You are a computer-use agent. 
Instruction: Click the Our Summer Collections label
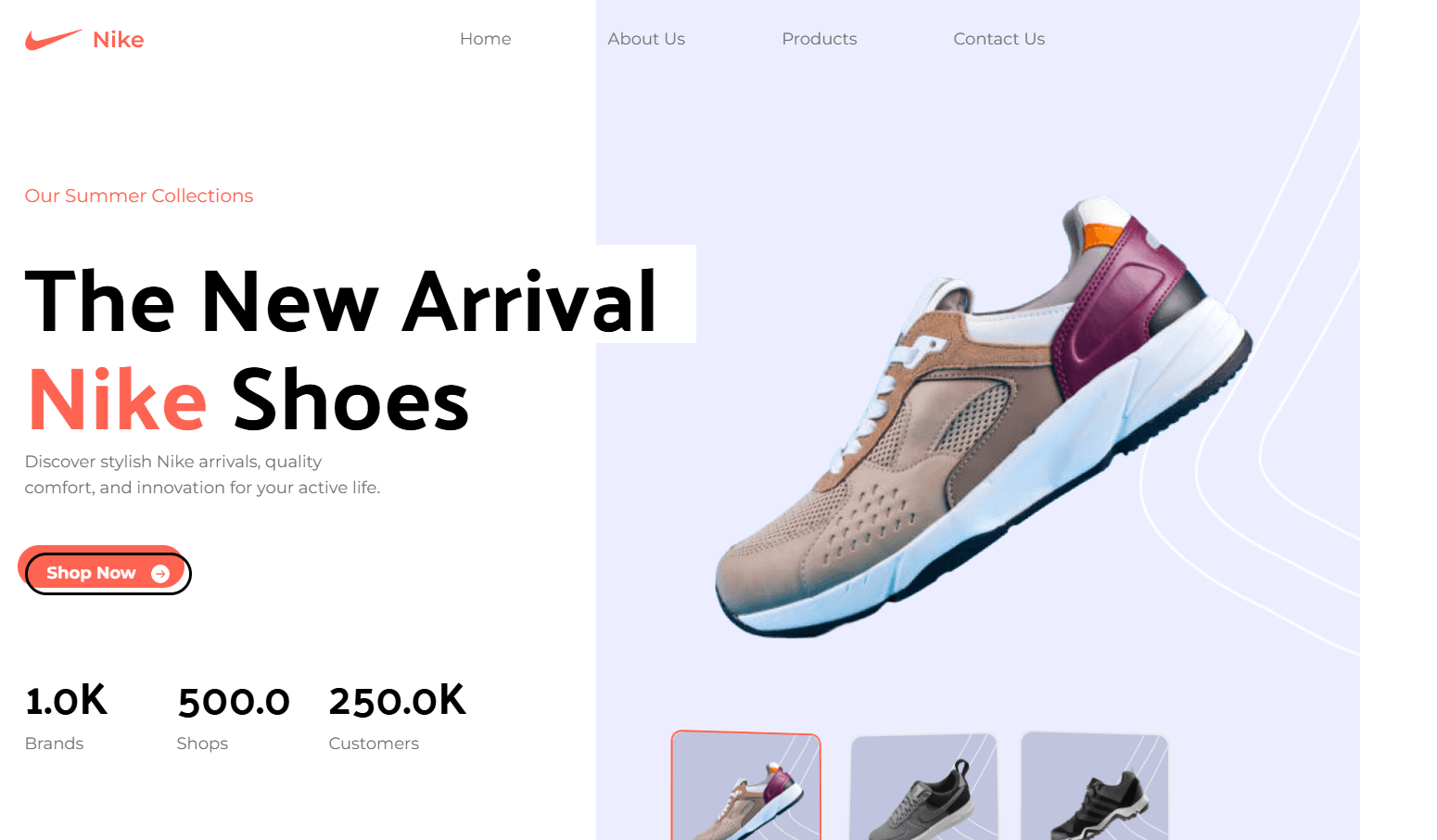coord(139,196)
